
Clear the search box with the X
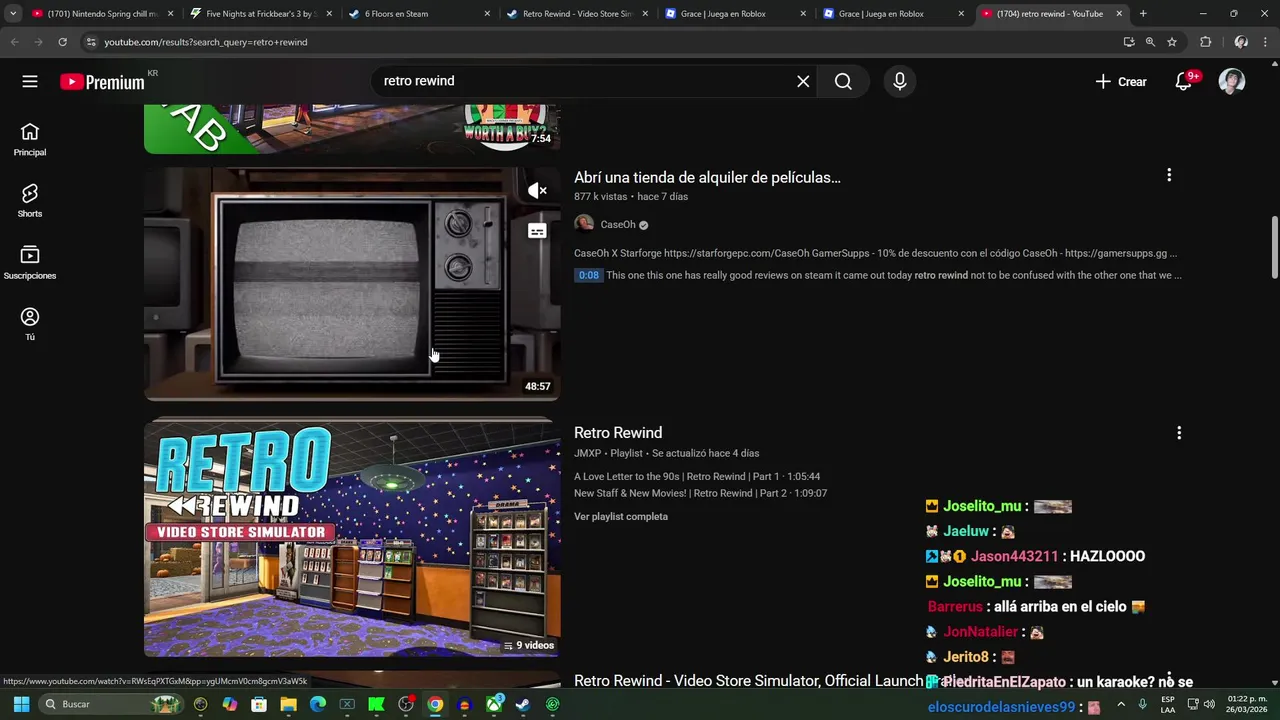pyautogui.click(x=803, y=81)
